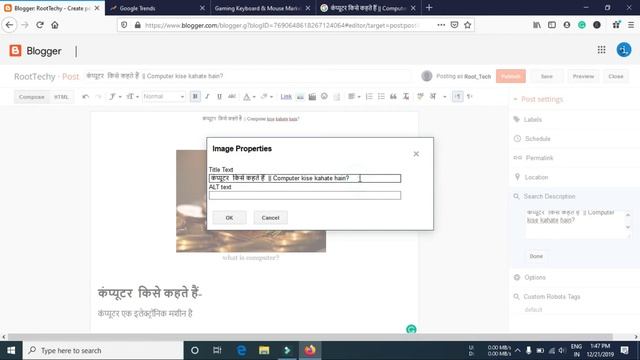Open Firefox hamburger menu
This screenshot has width=640, height=360.
tap(631, 25)
